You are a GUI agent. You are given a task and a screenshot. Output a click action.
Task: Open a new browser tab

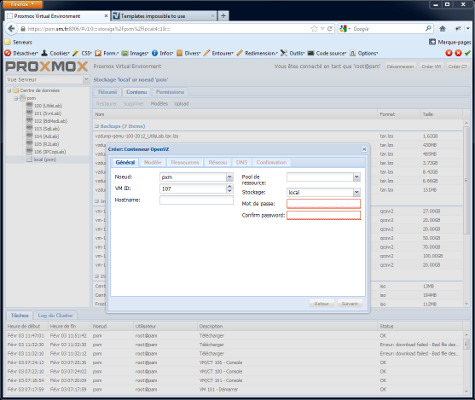click(x=223, y=16)
